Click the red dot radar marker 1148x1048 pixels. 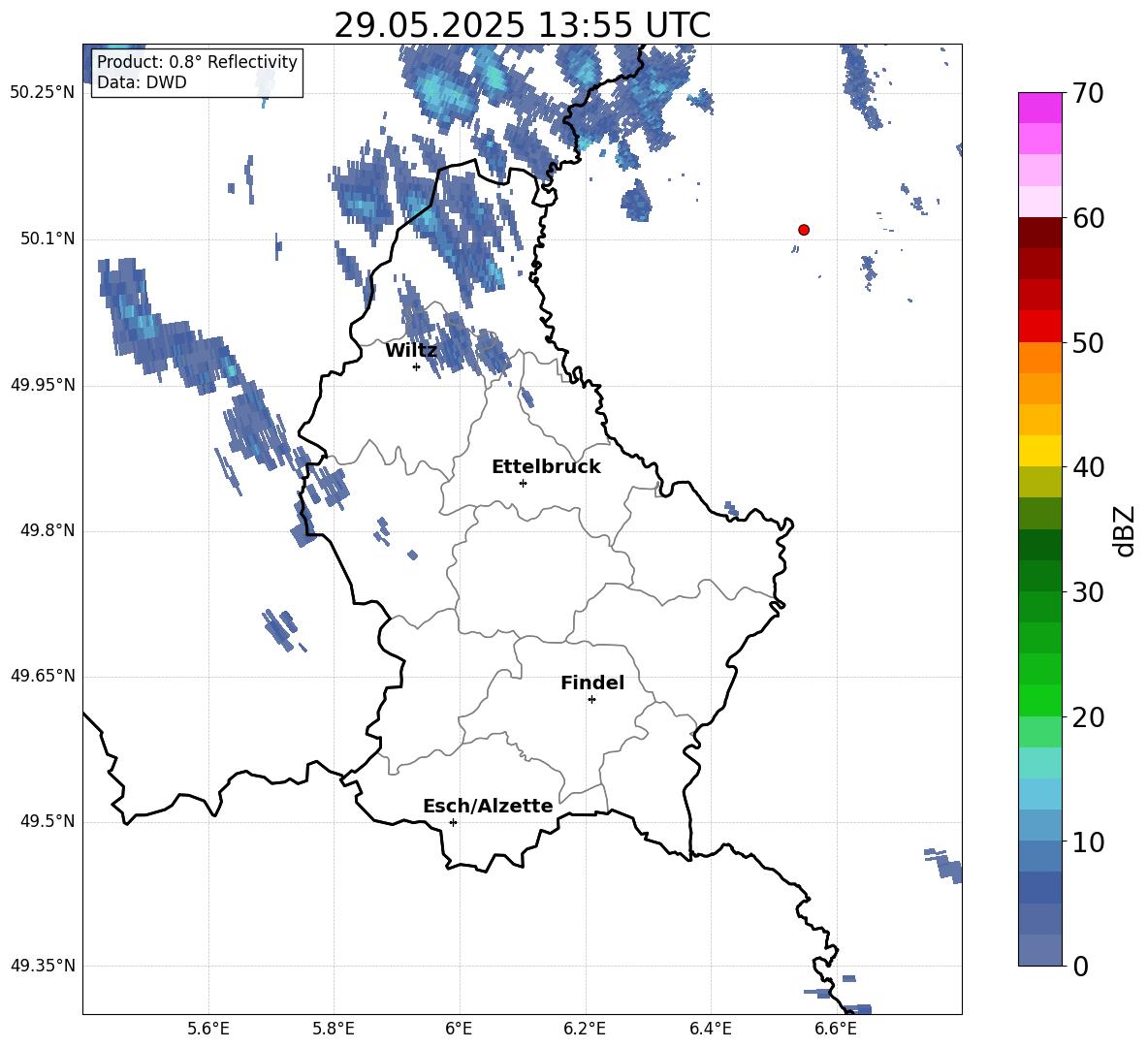click(803, 230)
